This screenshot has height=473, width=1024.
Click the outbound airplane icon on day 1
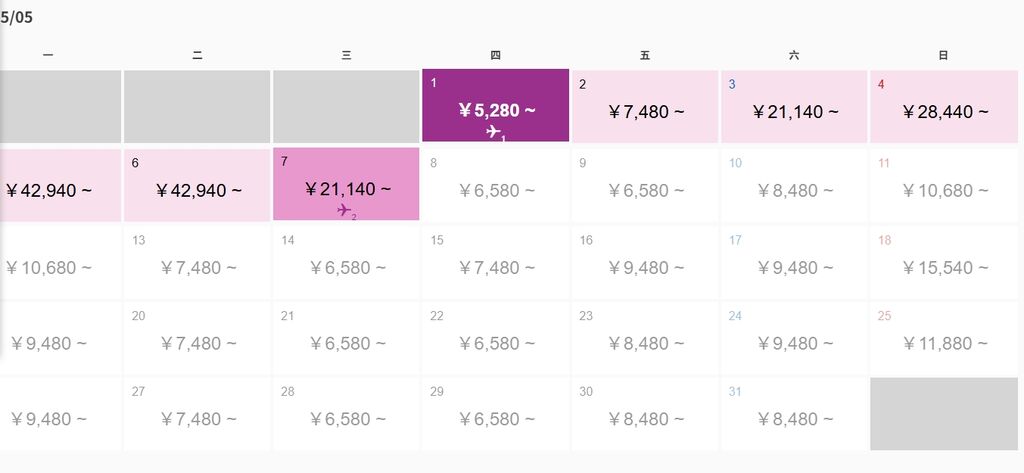(496, 133)
